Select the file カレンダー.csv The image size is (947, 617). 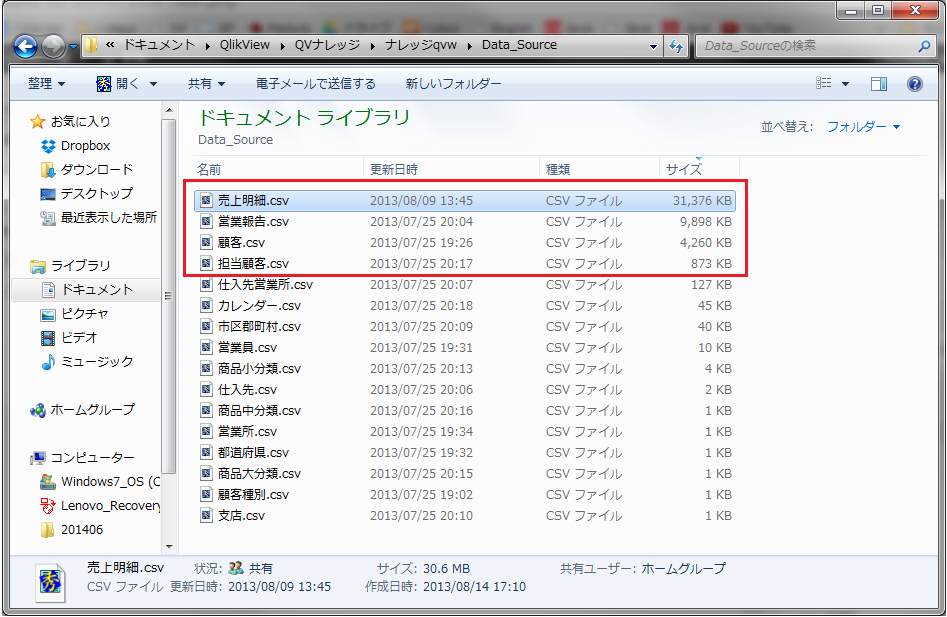point(465,306)
